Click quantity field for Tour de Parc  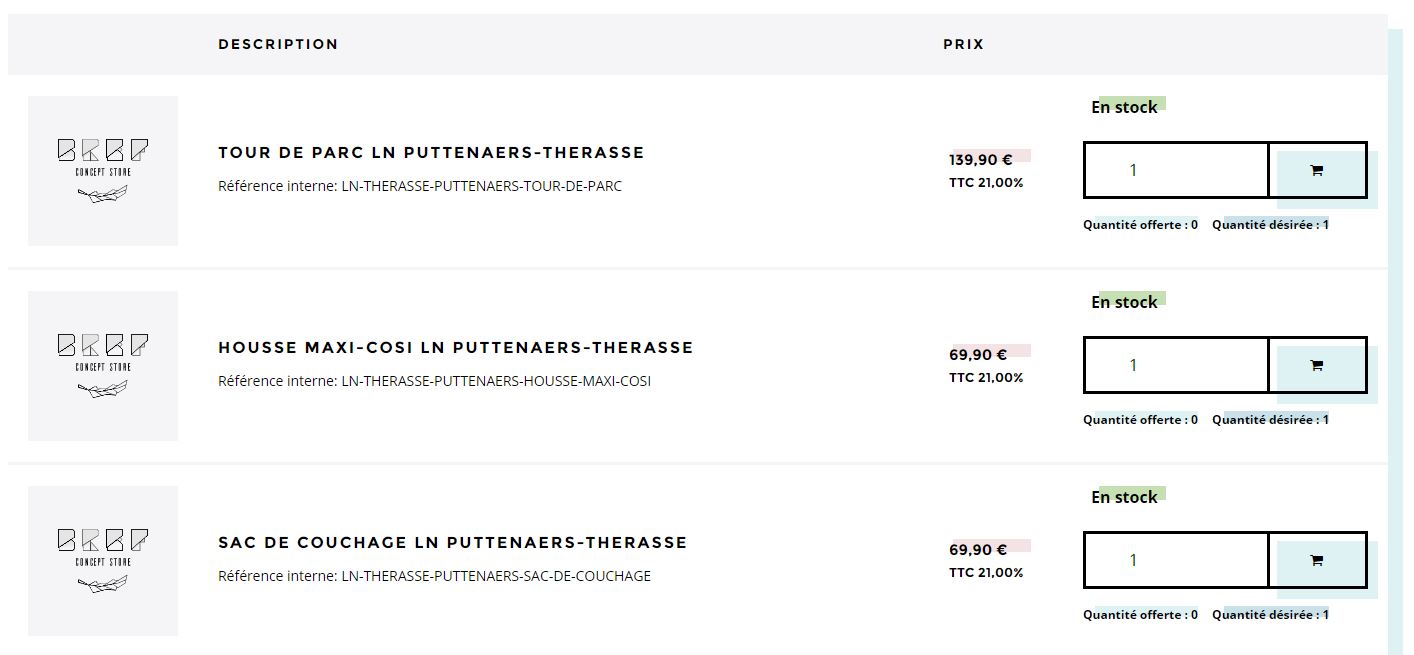[x=1176, y=171]
